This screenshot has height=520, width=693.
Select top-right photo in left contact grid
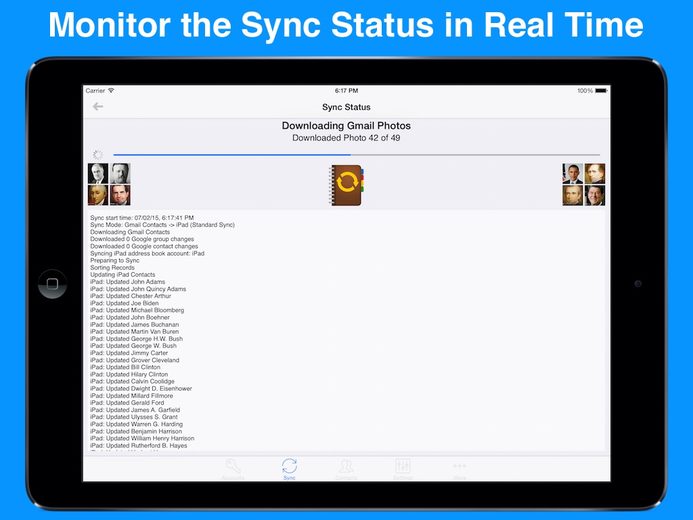(x=120, y=173)
